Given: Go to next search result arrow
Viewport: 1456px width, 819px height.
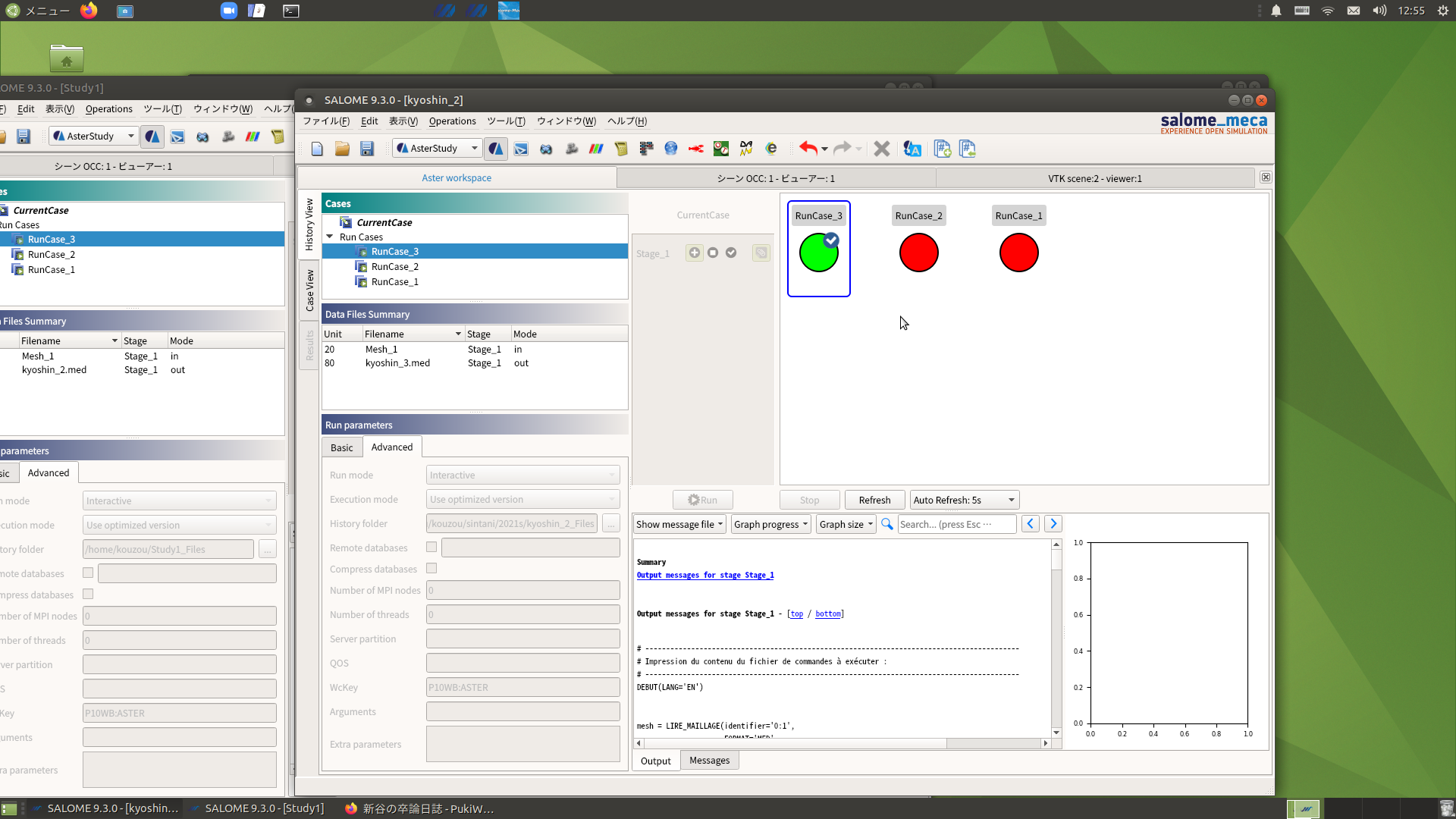Looking at the screenshot, I should coord(1053,523).
